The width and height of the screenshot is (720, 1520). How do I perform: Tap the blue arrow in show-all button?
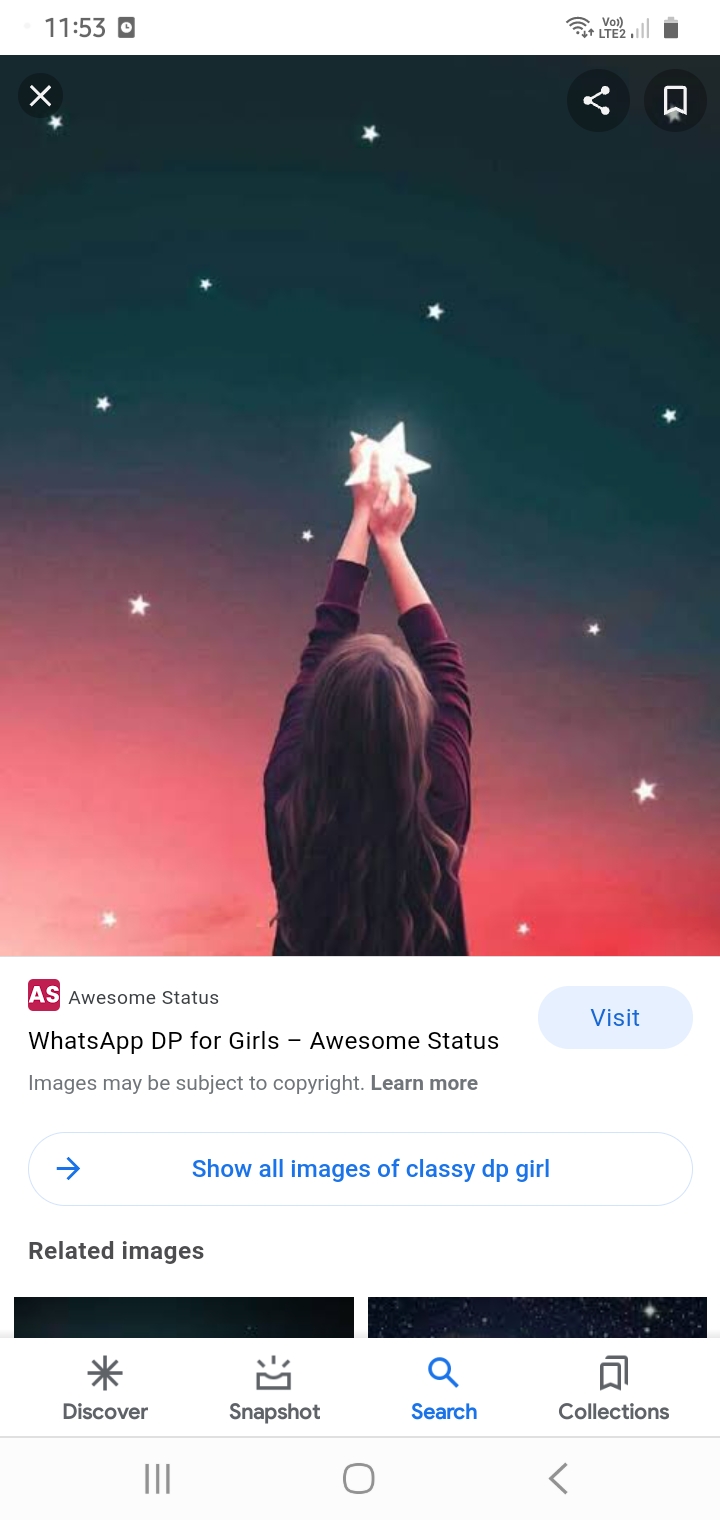(x=68, y=1168)
